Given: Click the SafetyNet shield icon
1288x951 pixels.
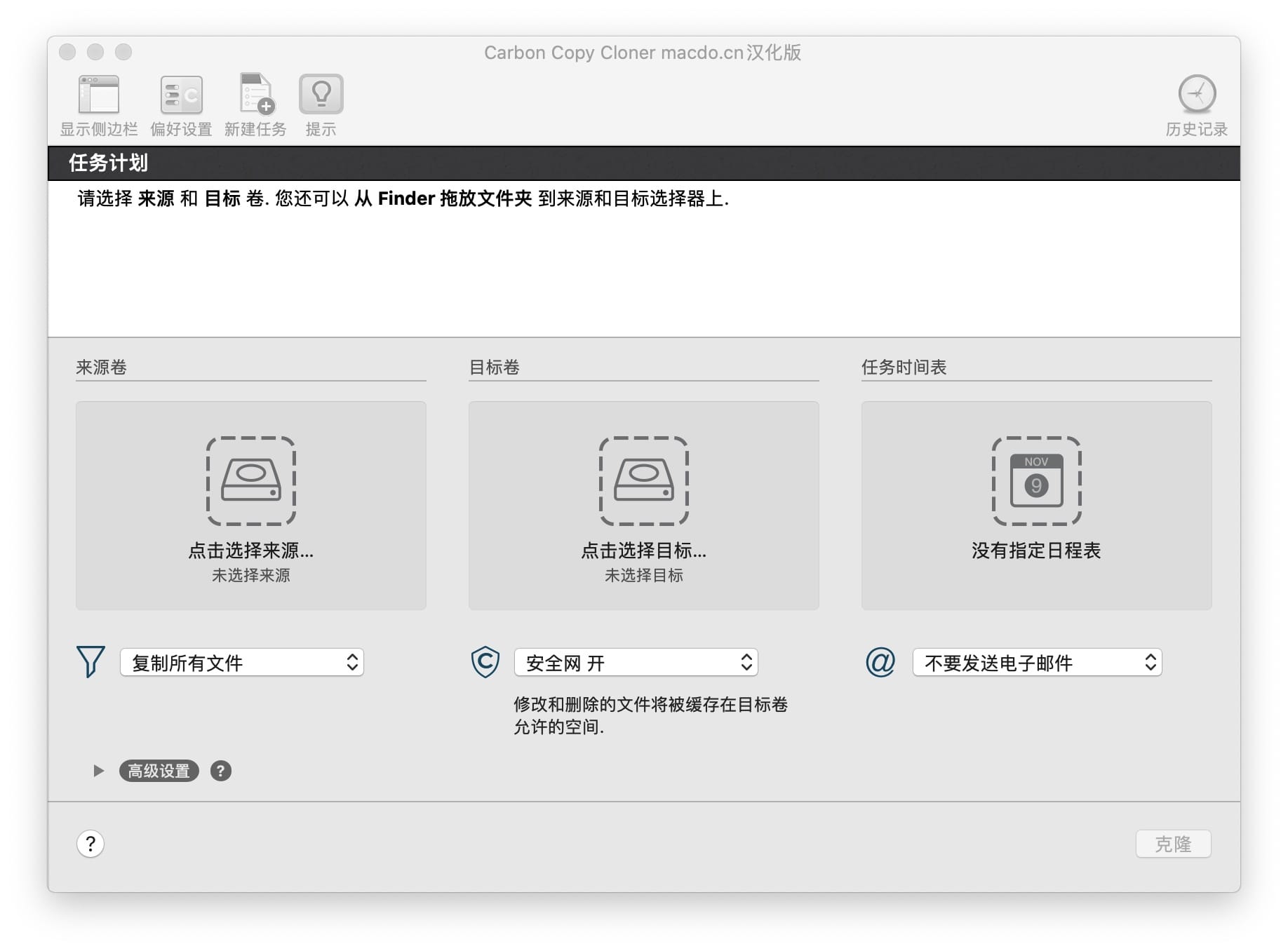Looking at the screenshot, I should coord(484,661).
